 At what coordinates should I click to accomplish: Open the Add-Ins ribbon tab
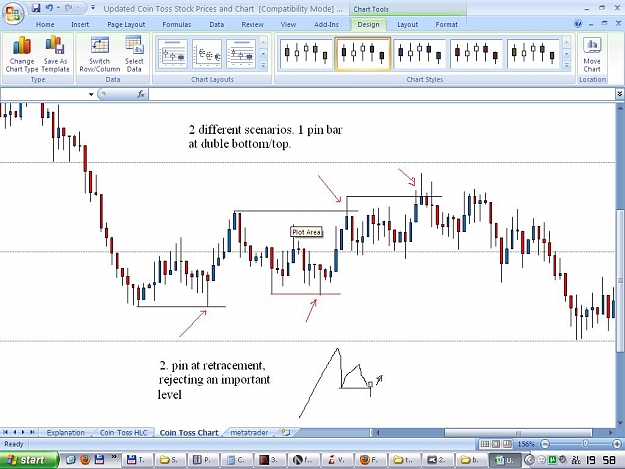(x=326, y=25)
